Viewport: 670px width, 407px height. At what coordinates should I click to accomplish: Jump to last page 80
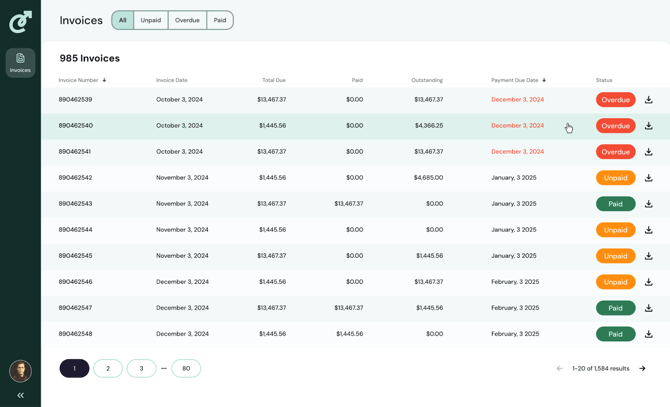(x=186, y=368)
